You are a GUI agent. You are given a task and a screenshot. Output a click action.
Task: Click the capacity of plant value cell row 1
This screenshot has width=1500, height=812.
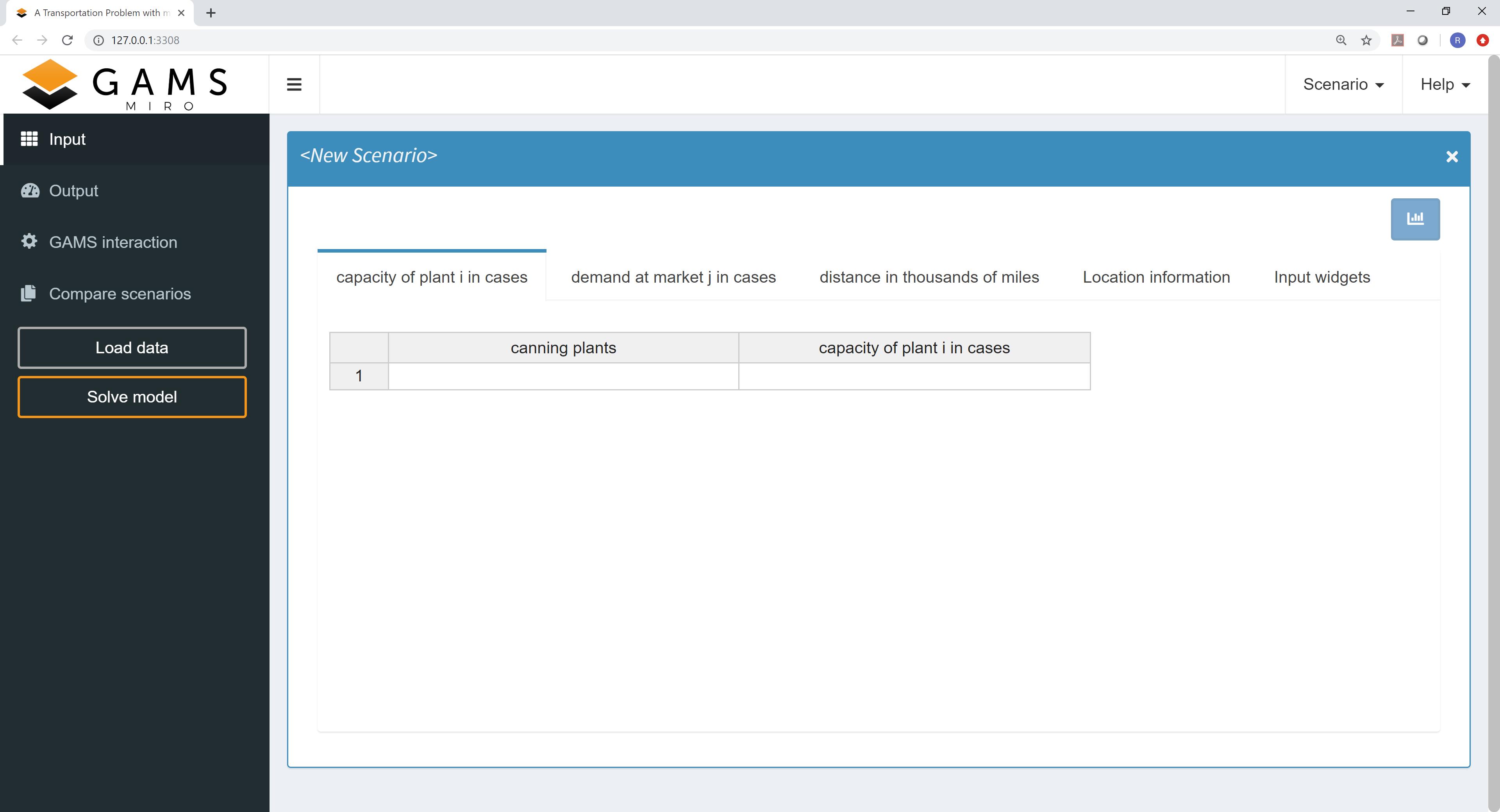[x=914, y=375]
